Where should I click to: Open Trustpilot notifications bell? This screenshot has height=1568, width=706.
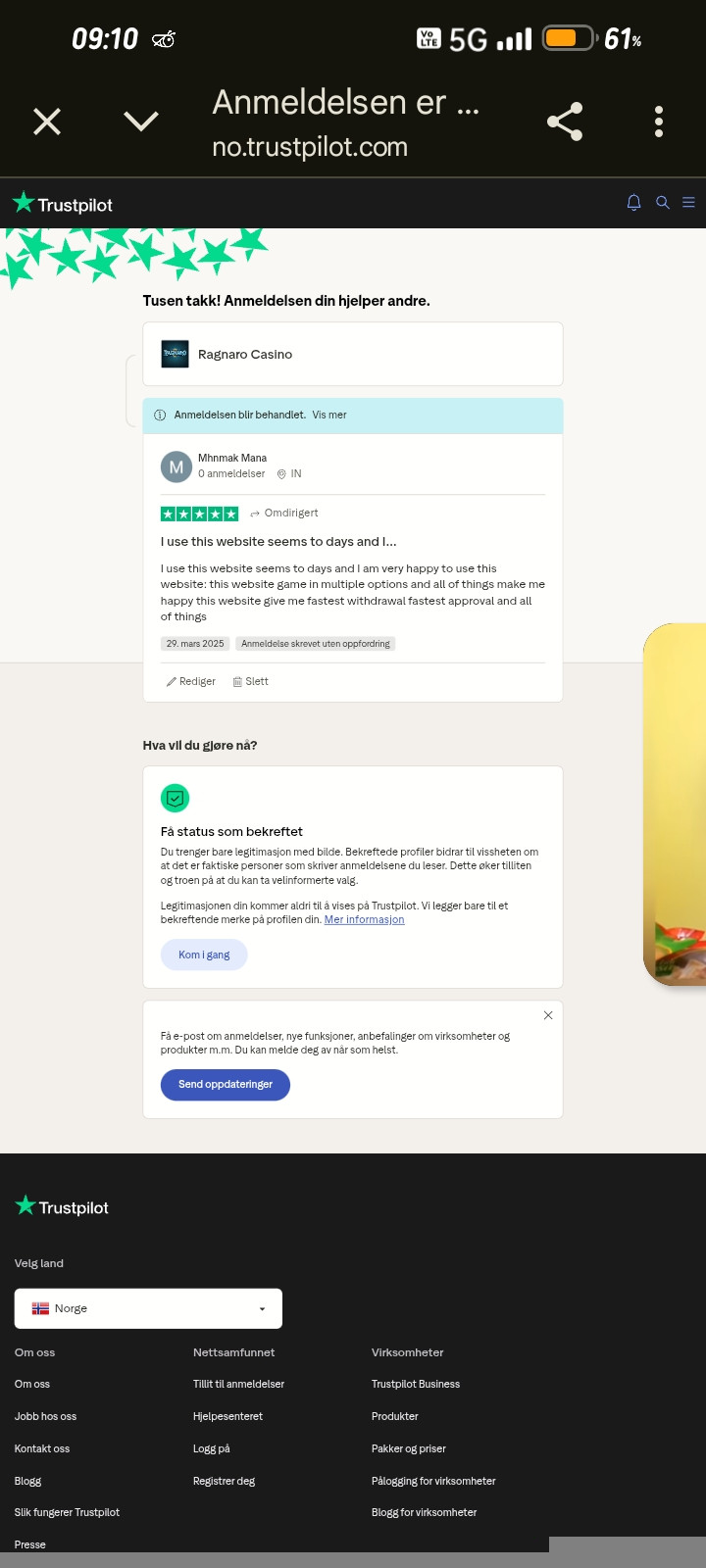coord(633,203)
